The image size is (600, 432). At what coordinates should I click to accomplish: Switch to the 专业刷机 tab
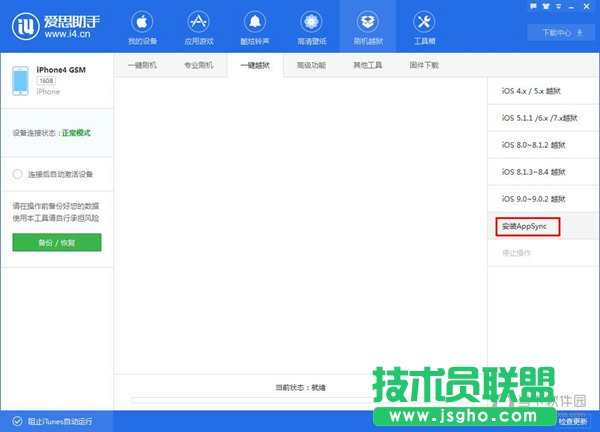click(198, 65)
